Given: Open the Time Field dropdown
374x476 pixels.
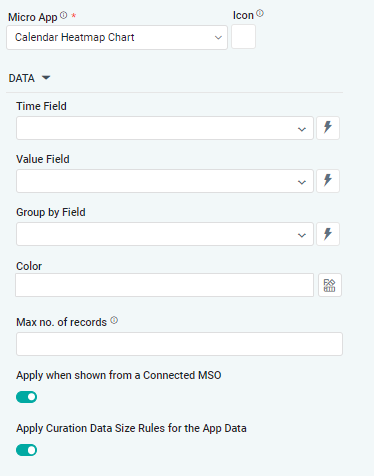Looking at the screenshot, I should pos(165,128).
